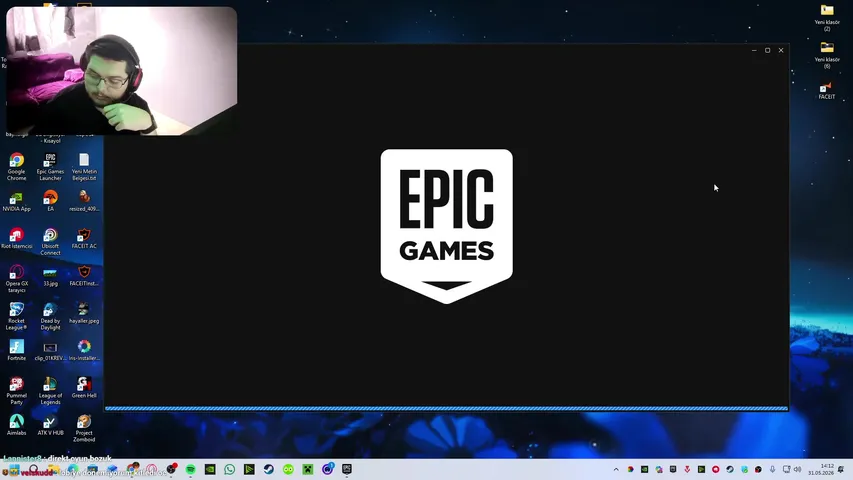This screenshot has width=853, height=480.
Task: Open the Ubisoft Connect desktop shortcut
Action: pos(50,241)
